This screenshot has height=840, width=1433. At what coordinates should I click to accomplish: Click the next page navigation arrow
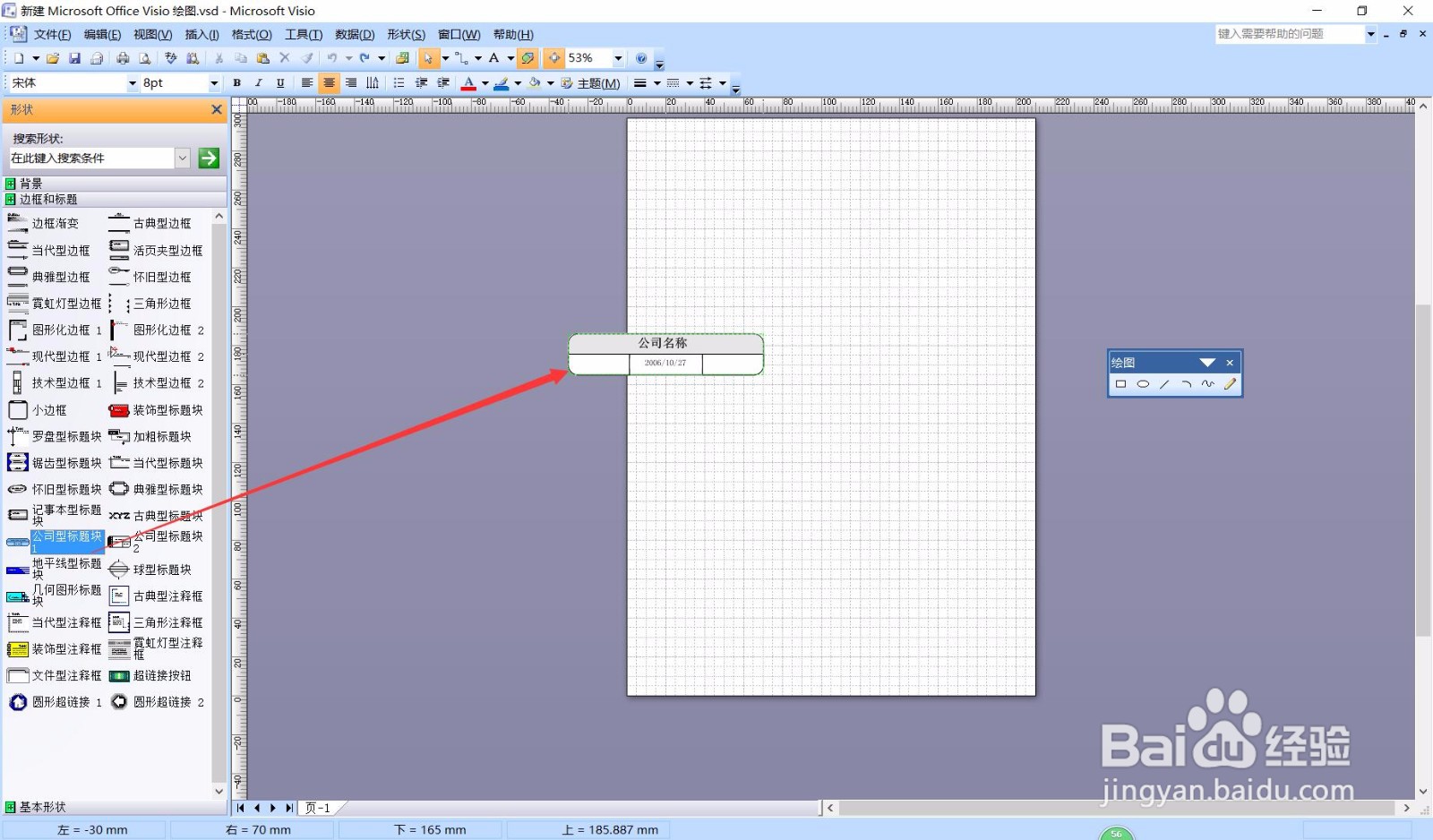tap(273, 808)
